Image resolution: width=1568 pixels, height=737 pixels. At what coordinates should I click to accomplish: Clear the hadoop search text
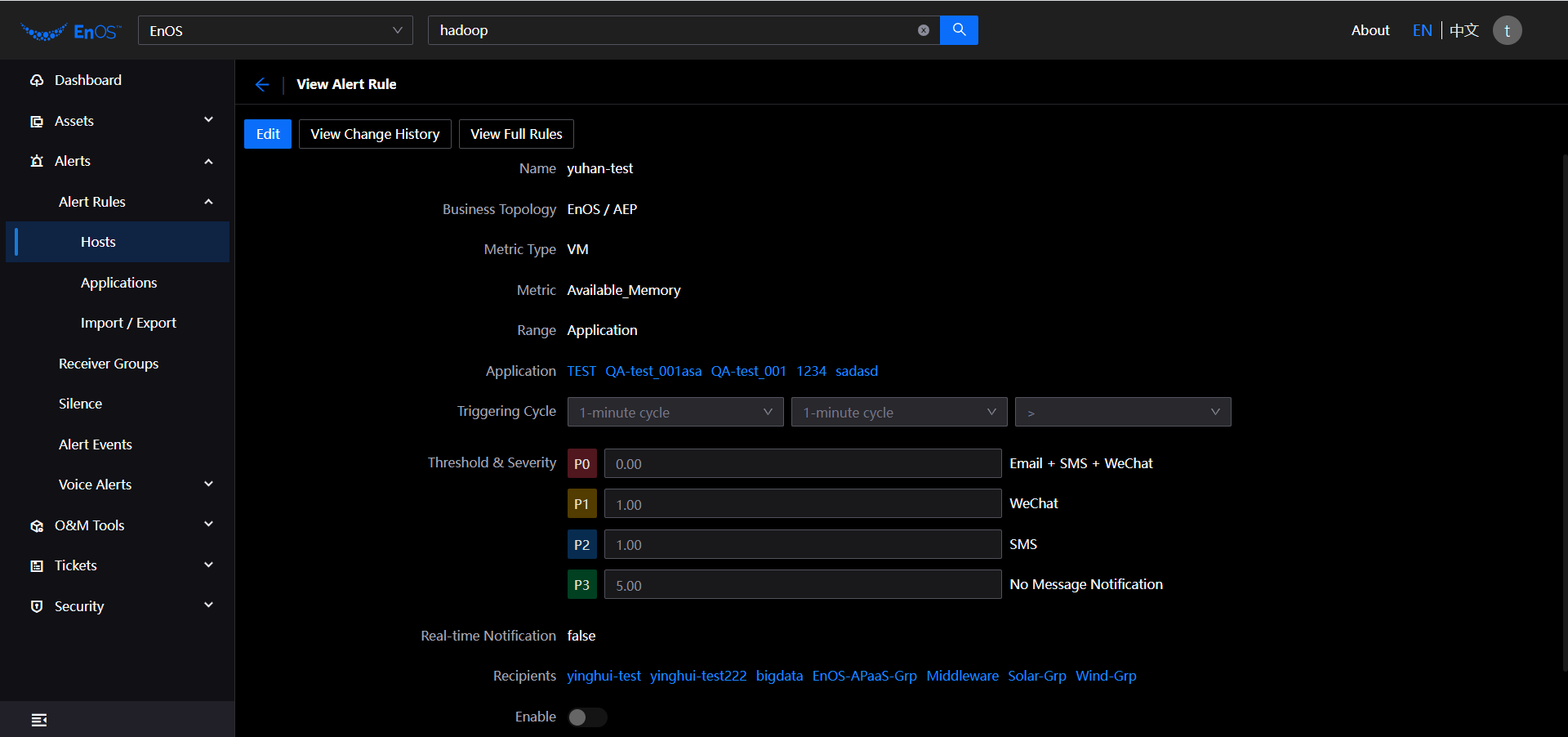pos(923,30)
